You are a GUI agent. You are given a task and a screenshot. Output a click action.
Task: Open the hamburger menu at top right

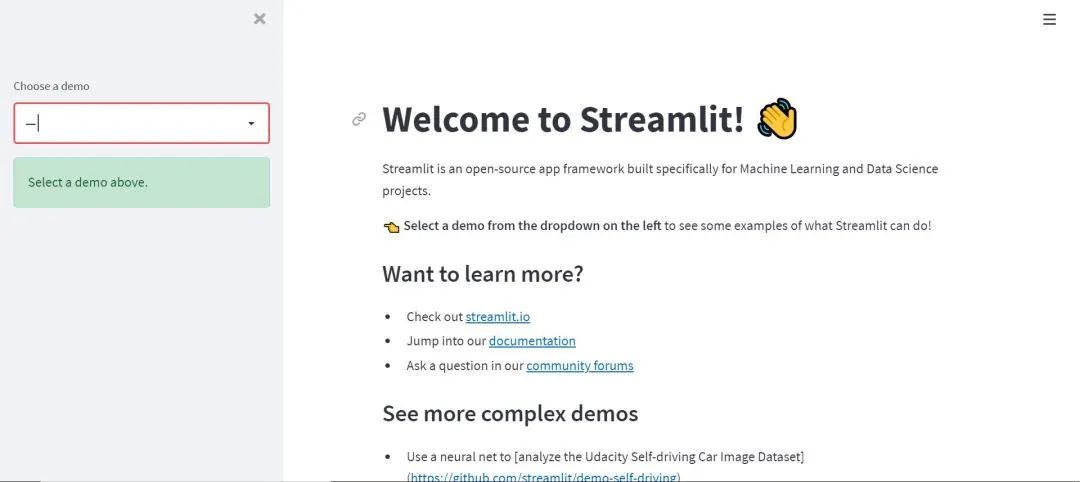coord(1049,19)
